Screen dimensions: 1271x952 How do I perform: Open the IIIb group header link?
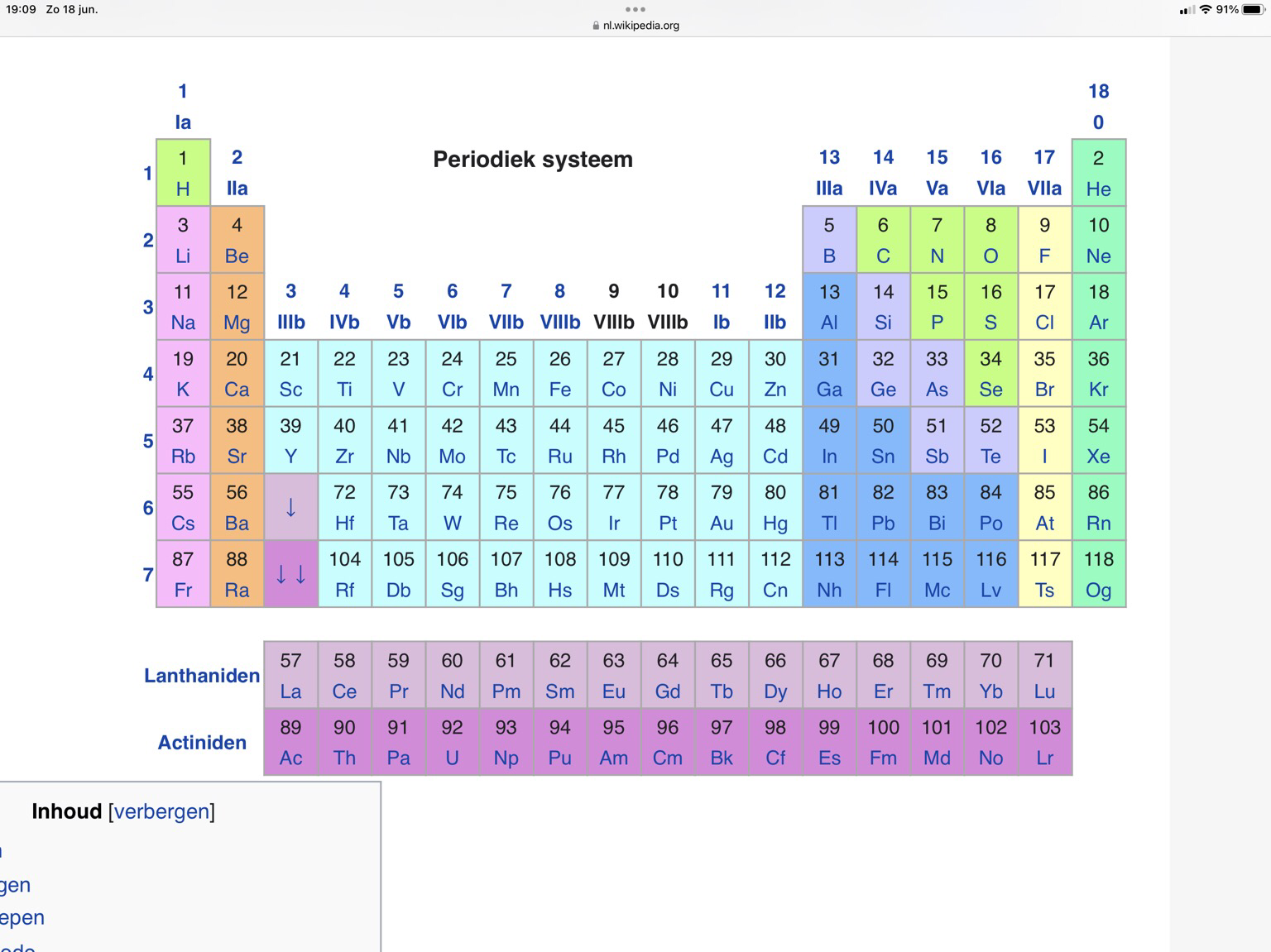coord(290,323)
